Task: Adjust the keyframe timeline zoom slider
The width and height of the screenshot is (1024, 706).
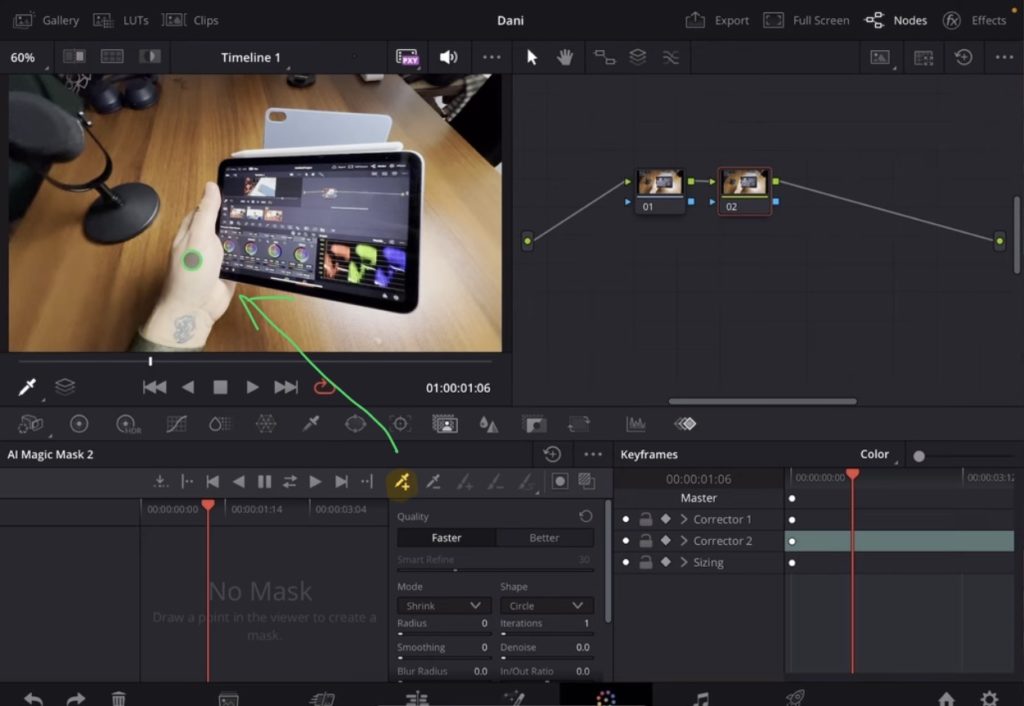Action: pos(920,454)
